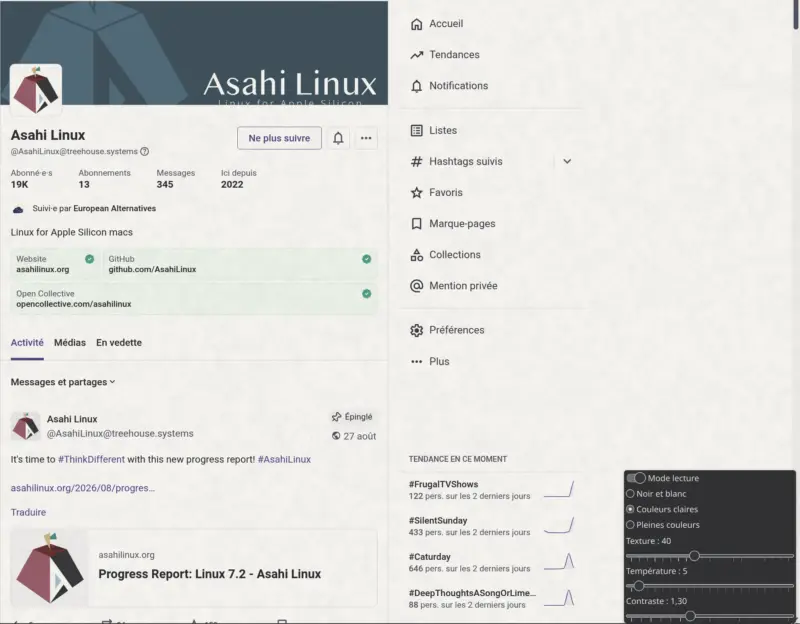Click the Hashtags suivis hash icon
This screenshot has height=624, width=800.
coord(416,162)
